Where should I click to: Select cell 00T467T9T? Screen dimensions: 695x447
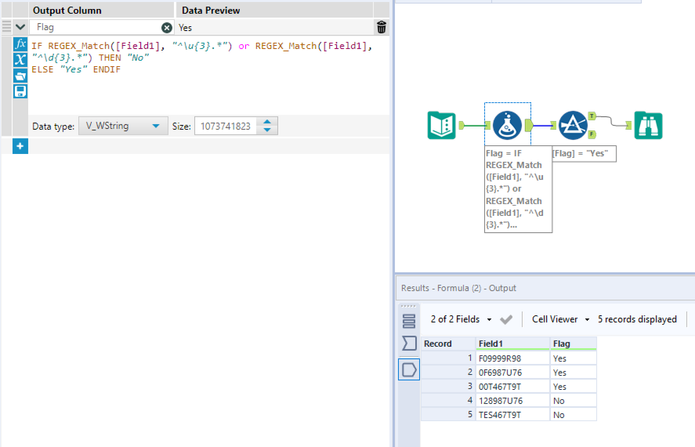512,387
